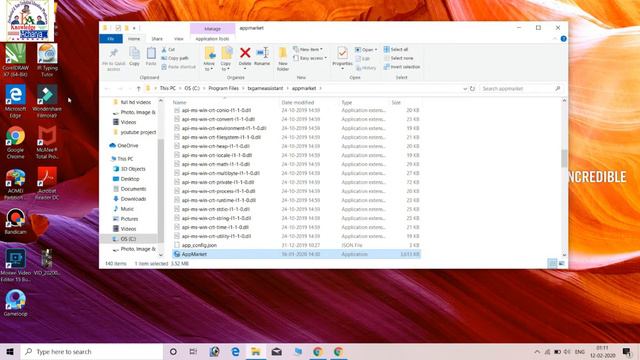The width and height of the screenshot is (640, 360).
Task: Create a folder with New folder icon
Action: tap(283, 53)
